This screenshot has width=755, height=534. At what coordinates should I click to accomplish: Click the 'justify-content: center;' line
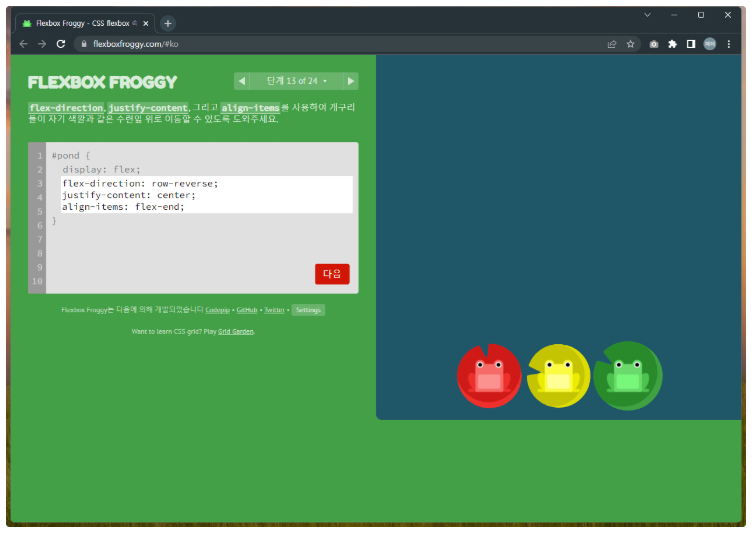coord(129,195)
